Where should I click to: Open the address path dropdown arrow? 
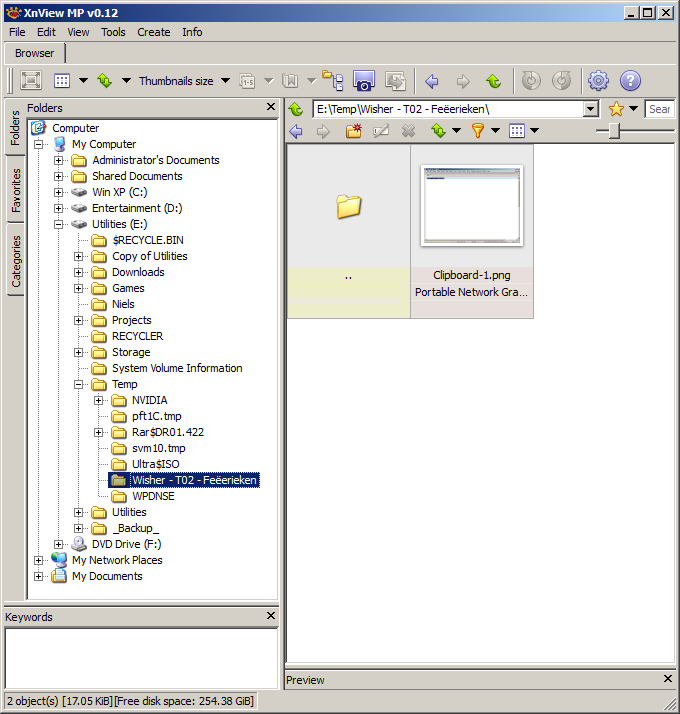(x=591, y=109)
